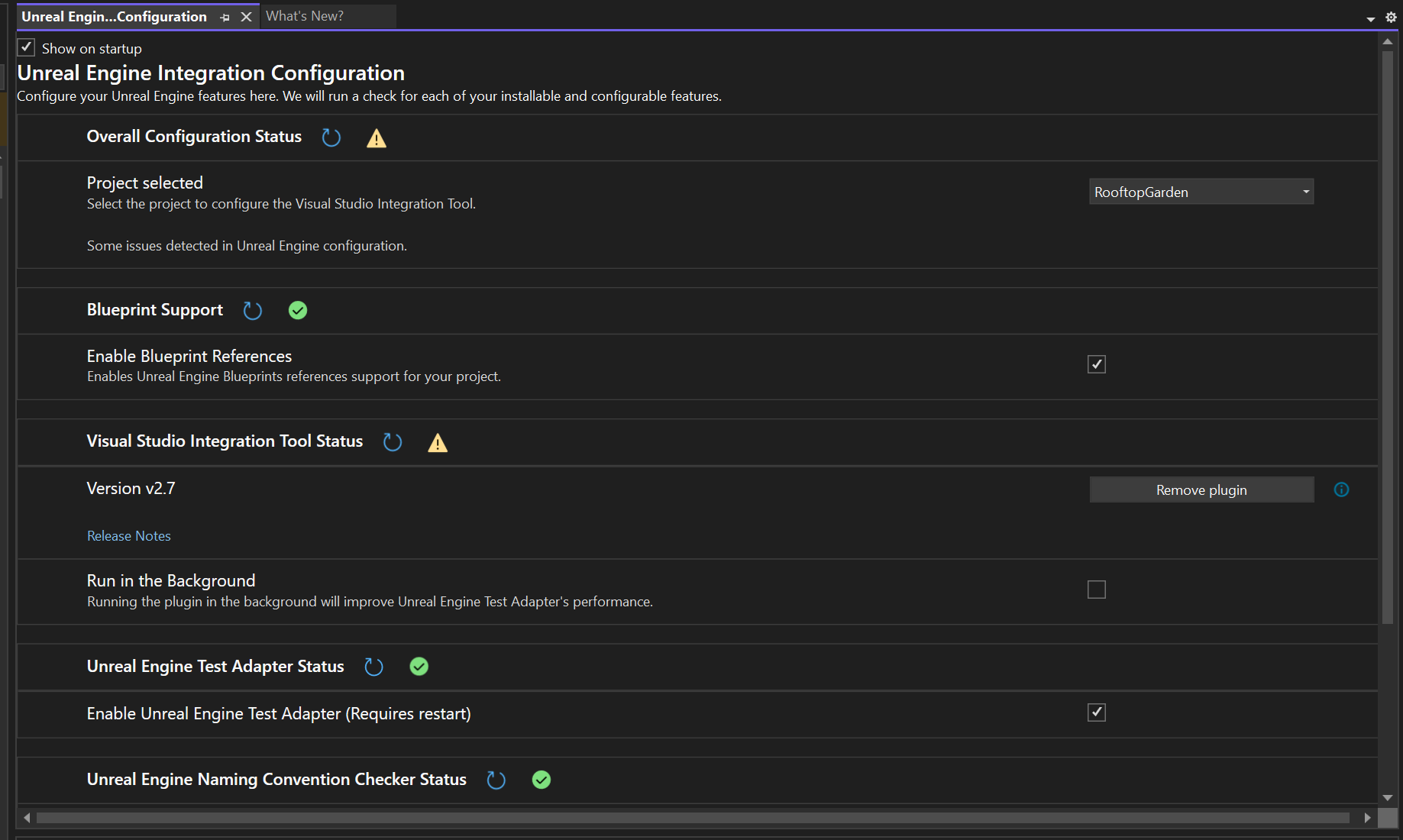Enable Run in the Background checkbox

coord(1097,590)
